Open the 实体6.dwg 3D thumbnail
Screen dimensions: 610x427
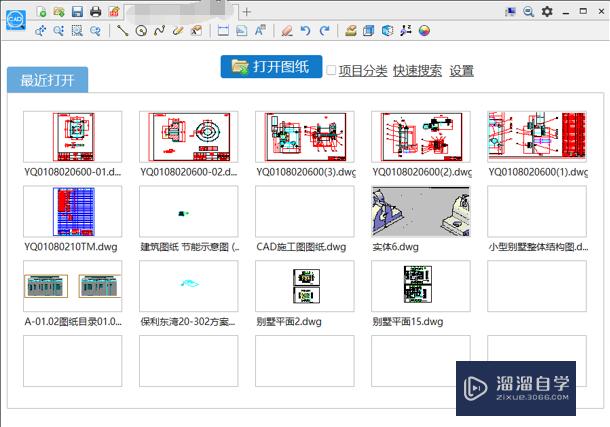coord(421,211)
